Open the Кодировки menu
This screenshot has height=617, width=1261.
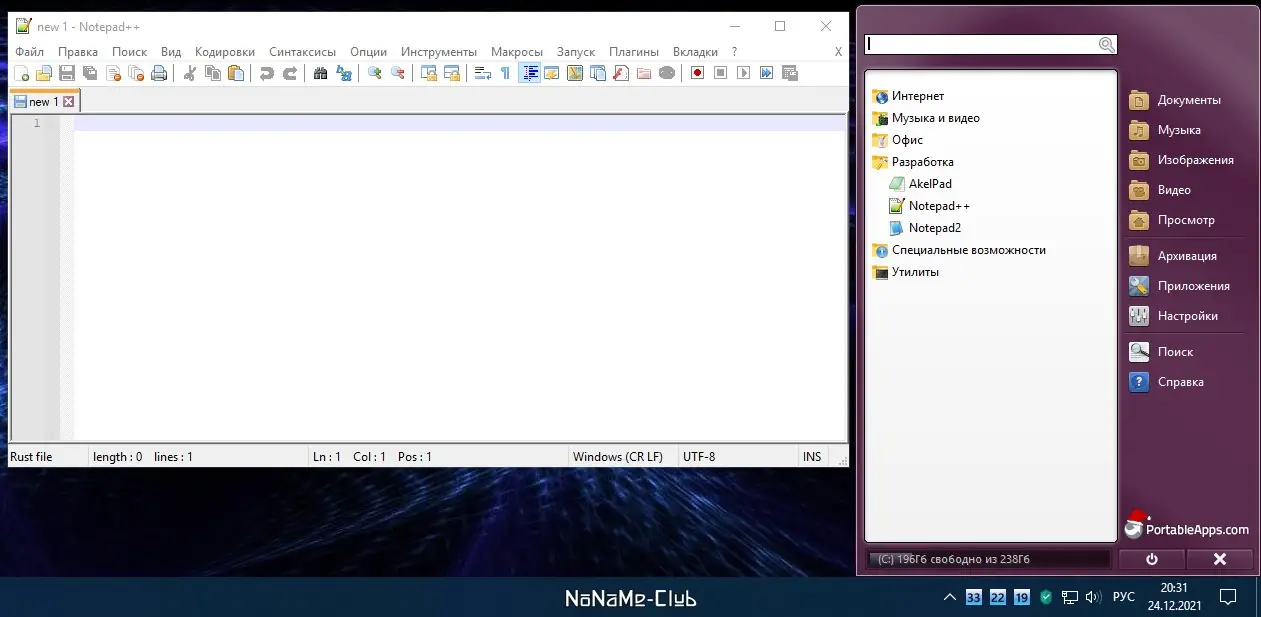pyautogui.click(x=225, y=52)
